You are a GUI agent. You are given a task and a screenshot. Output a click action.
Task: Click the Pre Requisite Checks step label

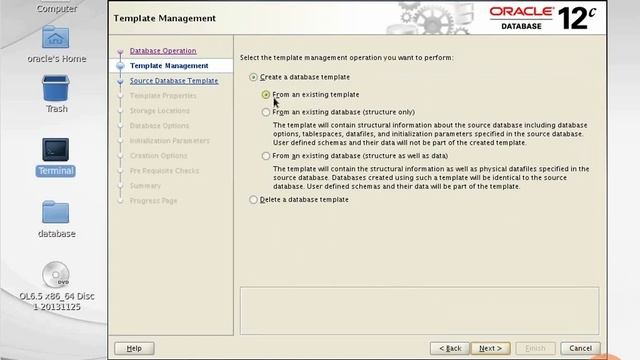click(x=164, y=171)
